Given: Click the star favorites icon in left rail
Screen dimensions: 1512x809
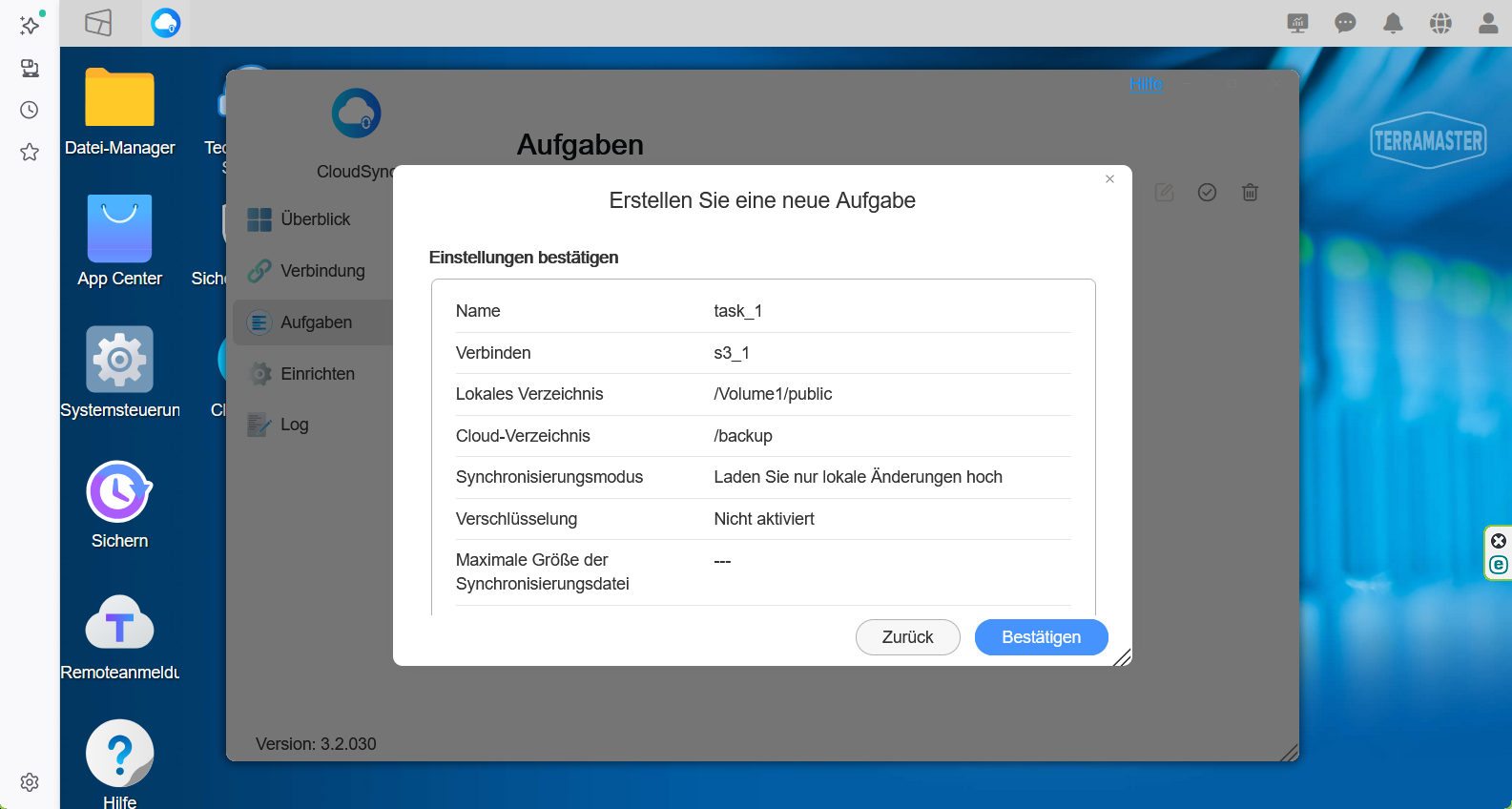Looking at the screenshot, I should 30,152.
